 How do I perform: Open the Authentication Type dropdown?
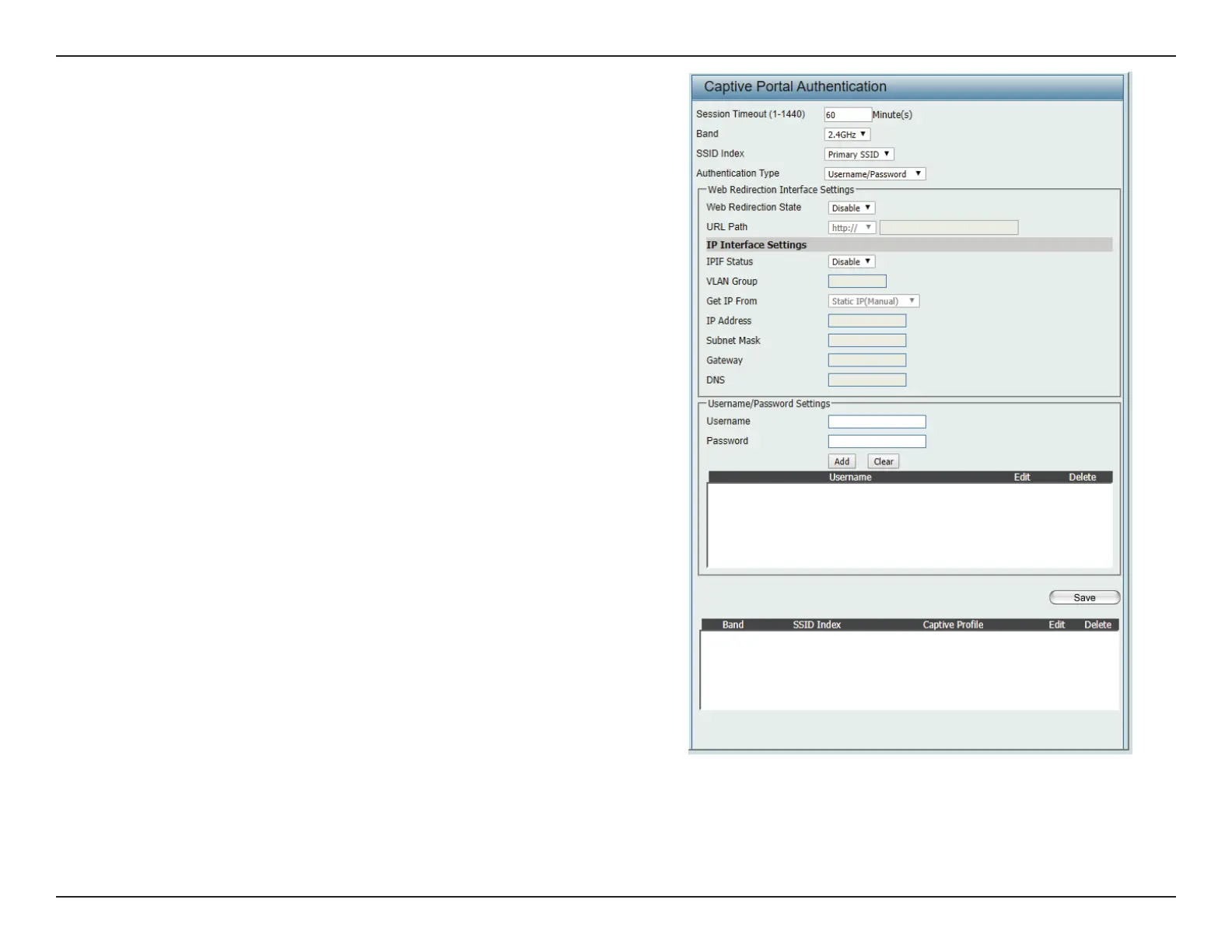[x=874, y=174]
